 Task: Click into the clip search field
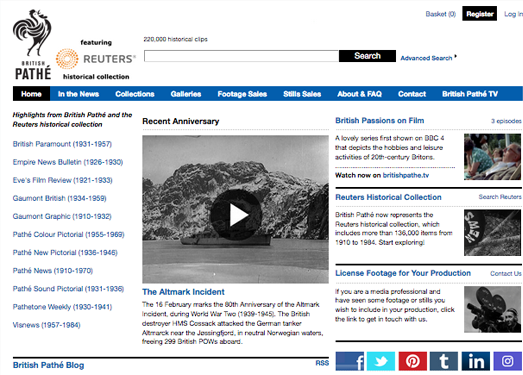click(x=241, y=56)
